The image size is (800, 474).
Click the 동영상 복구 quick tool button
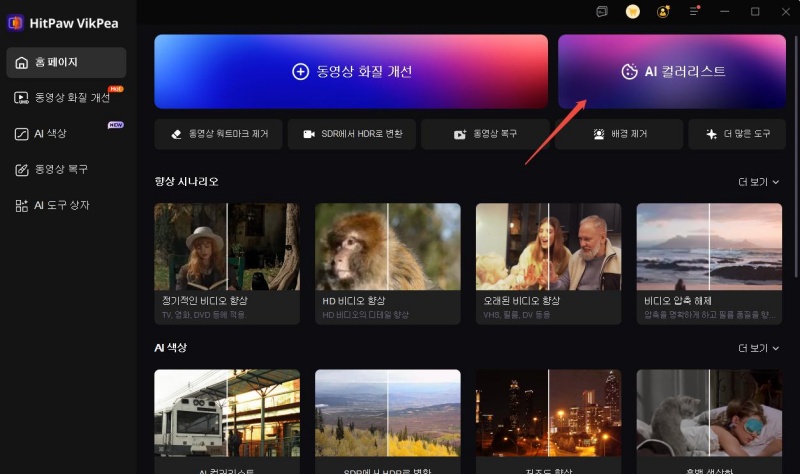tap(485, 134)
